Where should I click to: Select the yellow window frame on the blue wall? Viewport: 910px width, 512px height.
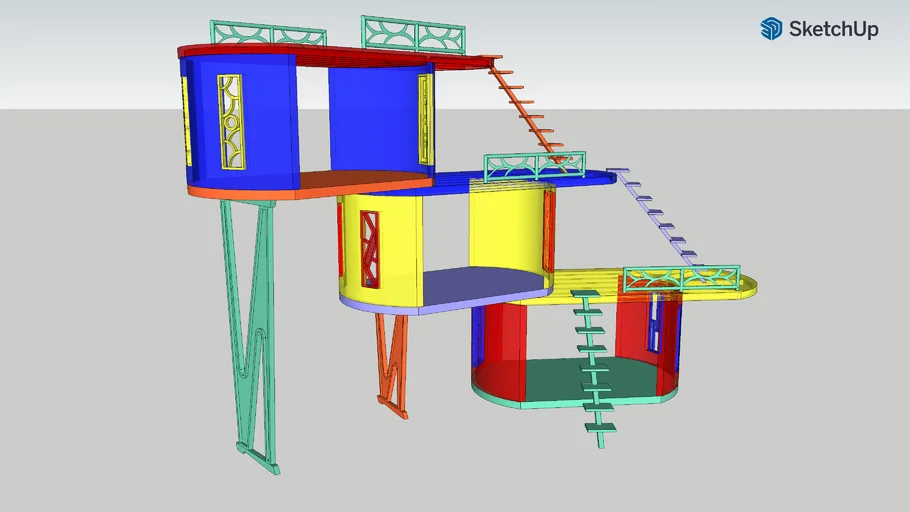tap(230, 121)
